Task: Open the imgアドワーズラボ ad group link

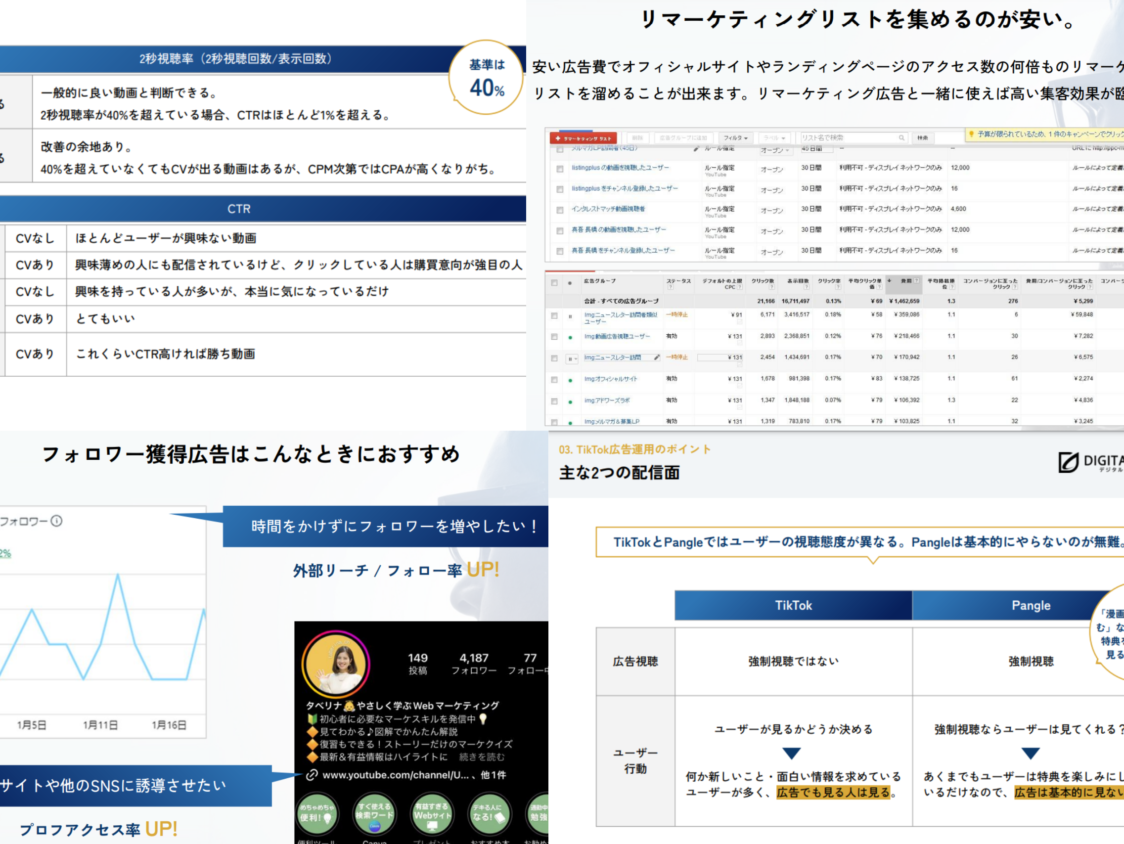Action: pyautogui.click(x=607, y=401)
